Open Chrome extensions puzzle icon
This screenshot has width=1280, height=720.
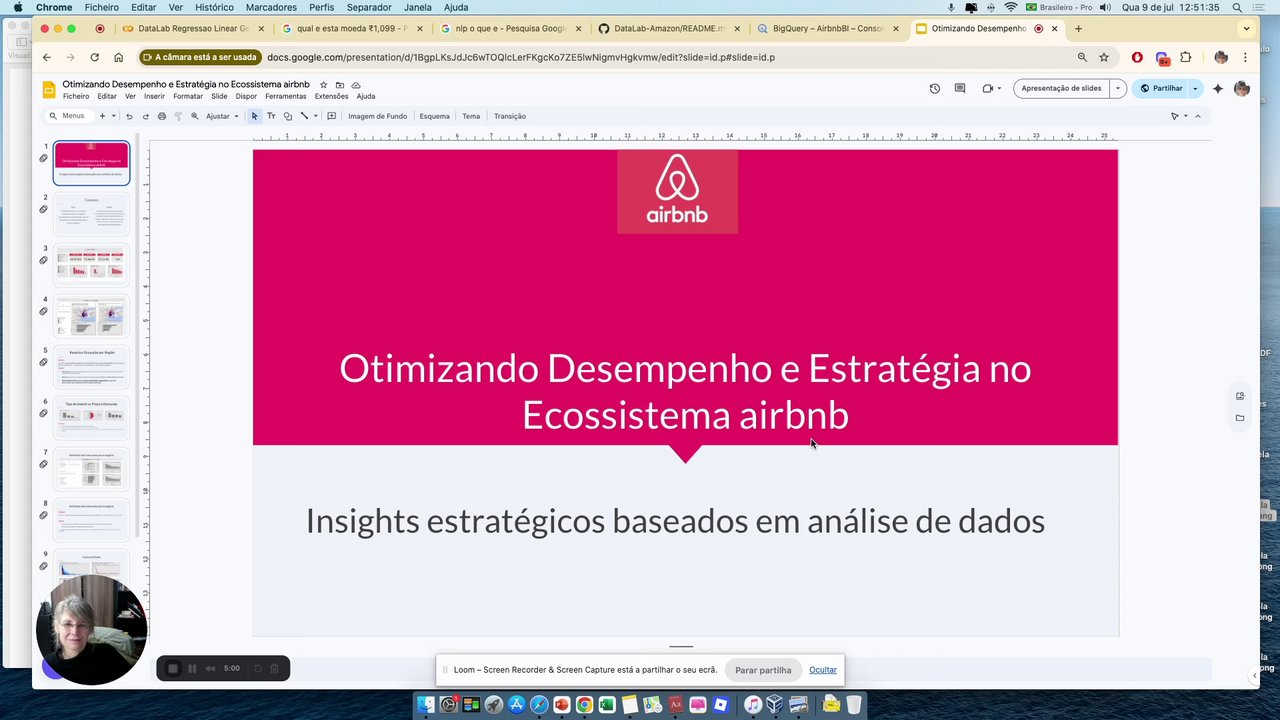click(x=1186, y=57)
